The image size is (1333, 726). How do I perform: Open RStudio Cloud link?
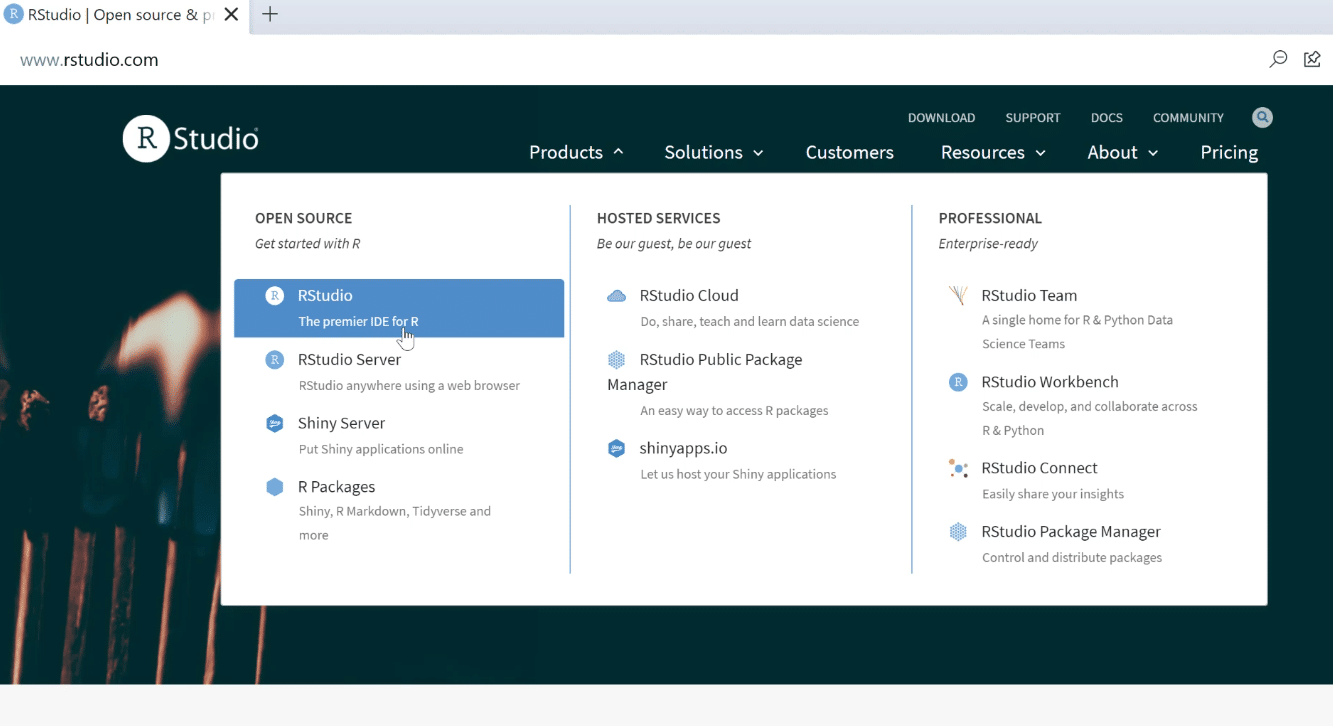coord(689,296)
